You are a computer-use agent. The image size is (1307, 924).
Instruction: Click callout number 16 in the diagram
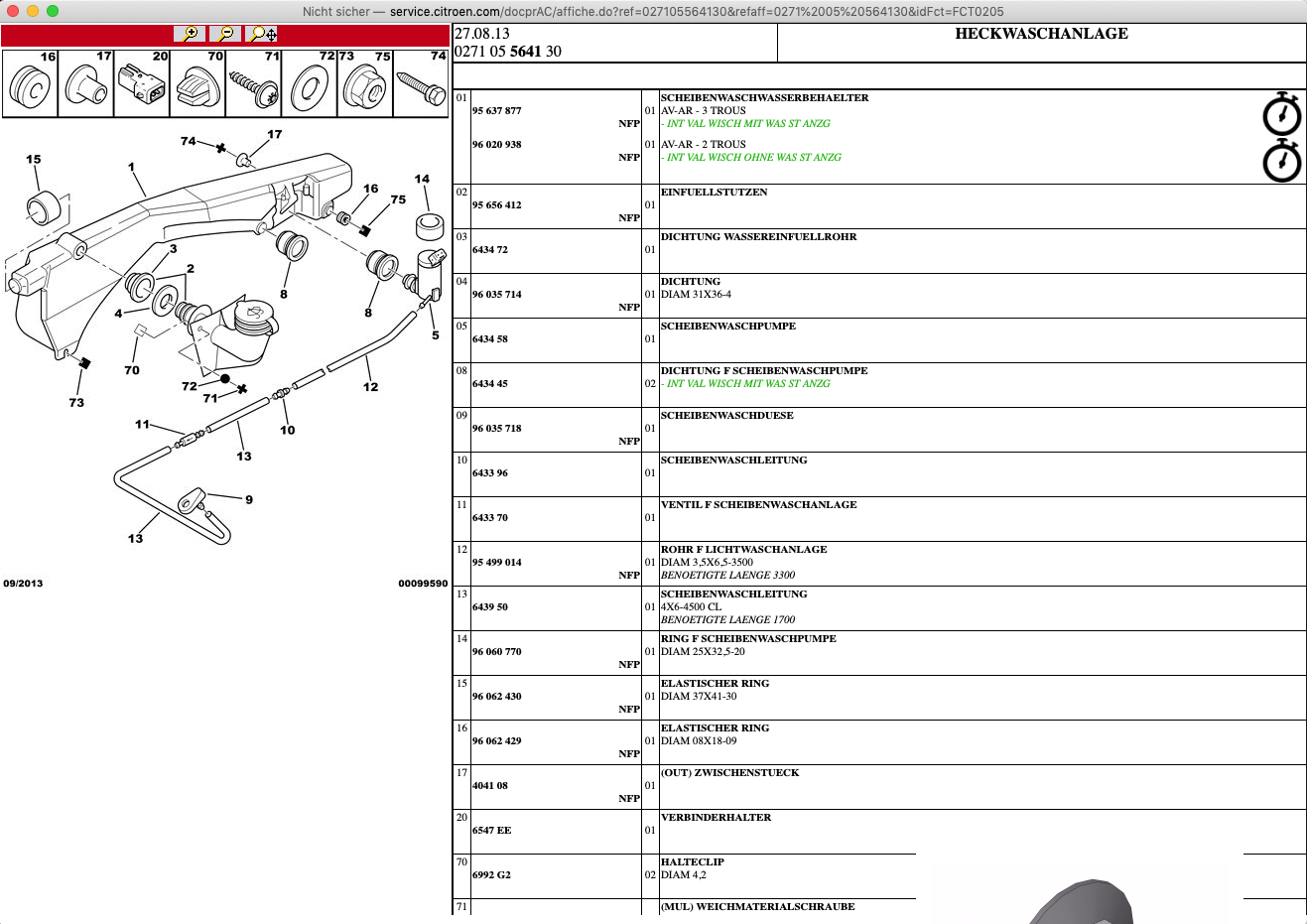pyautogui.click(x=370, y=188)
